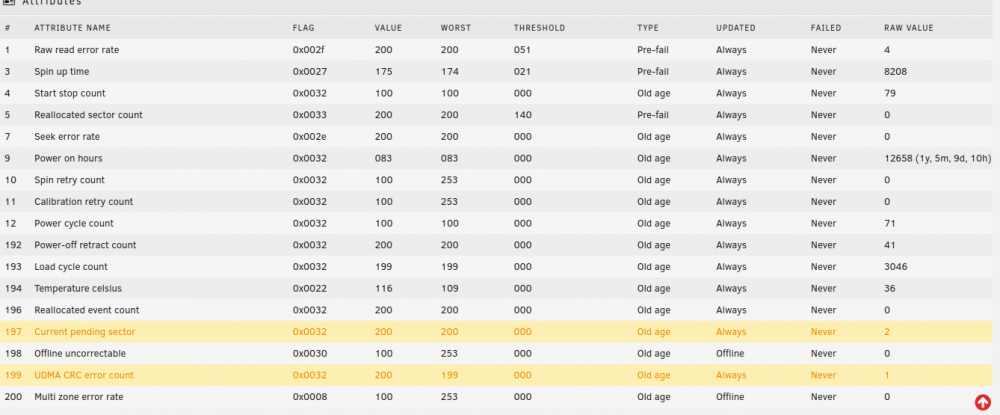Click the VALUE column header

tap(388, 28)
